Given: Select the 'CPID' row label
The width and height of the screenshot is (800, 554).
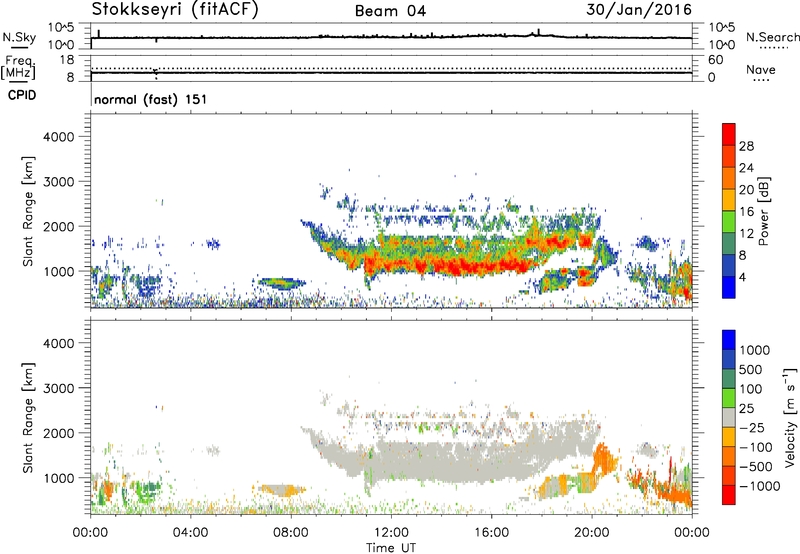Looking at the screenshot, I should 22,95.
